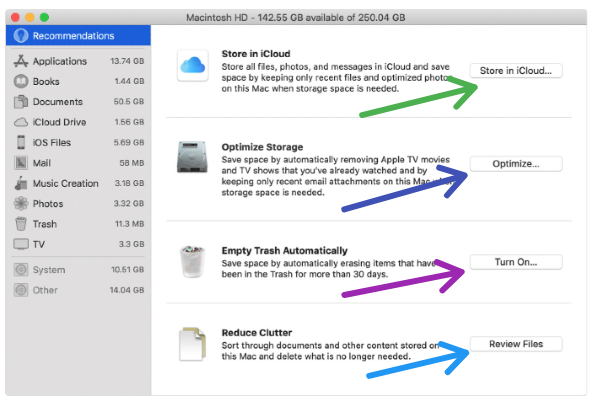The height and width of the screenshot is (396, 600).
Task: Click the Other gear icon
Action: click(21, 290)
